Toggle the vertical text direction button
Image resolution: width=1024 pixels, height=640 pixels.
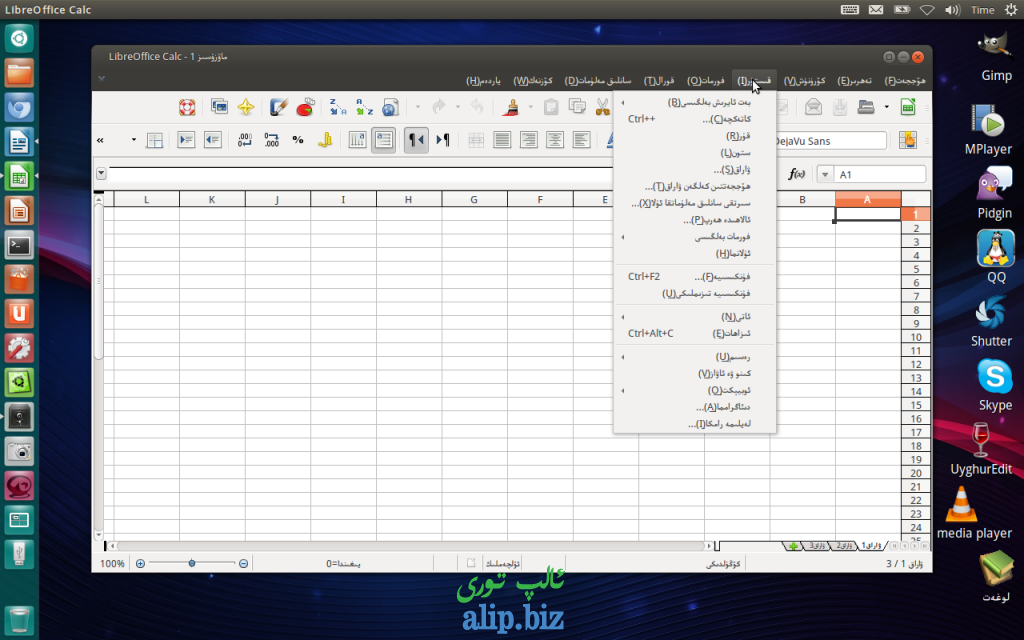pyautogui.click(x=357, y=140)
